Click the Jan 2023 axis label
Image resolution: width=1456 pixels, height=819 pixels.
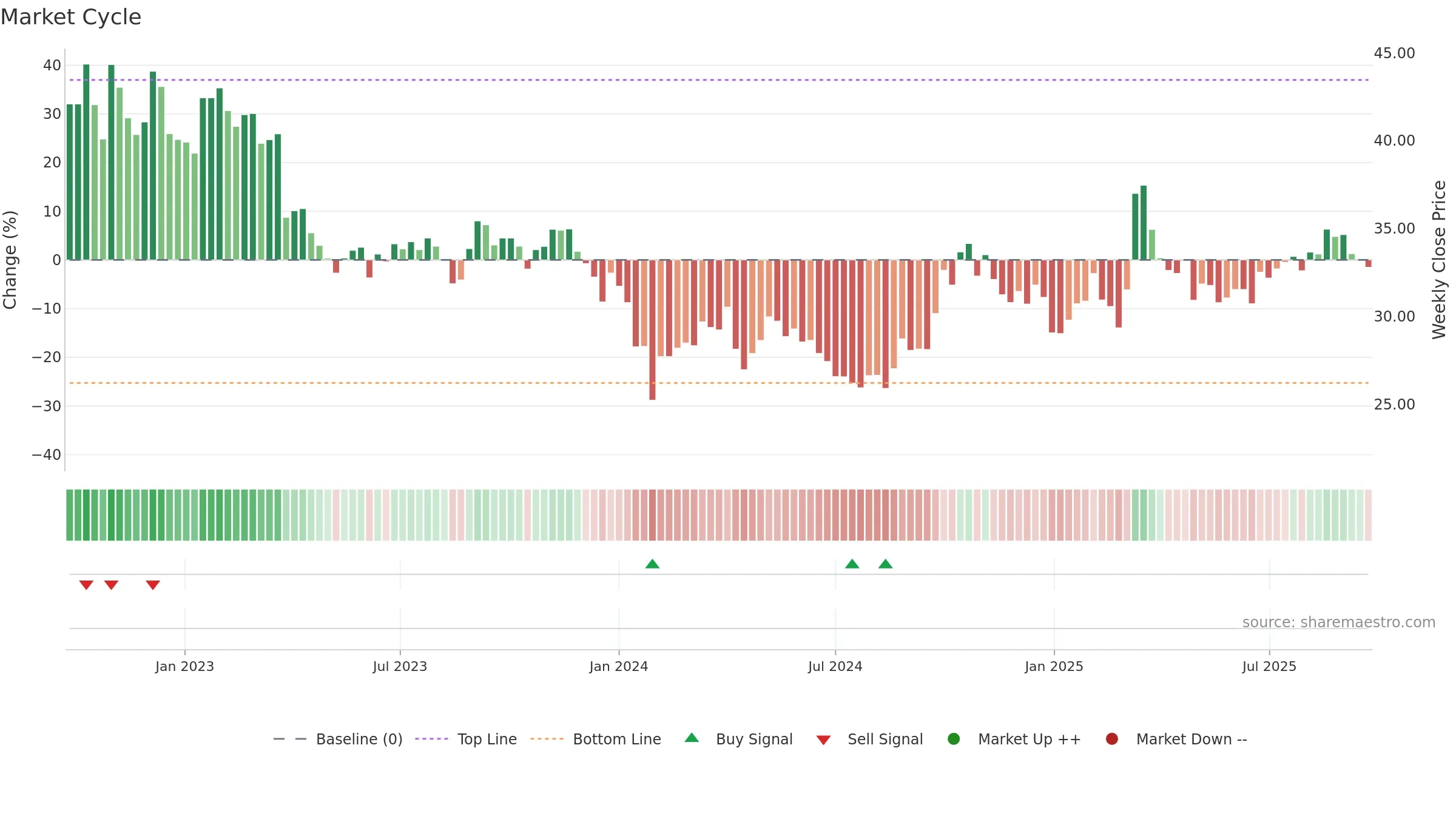(x=184, y=667)
